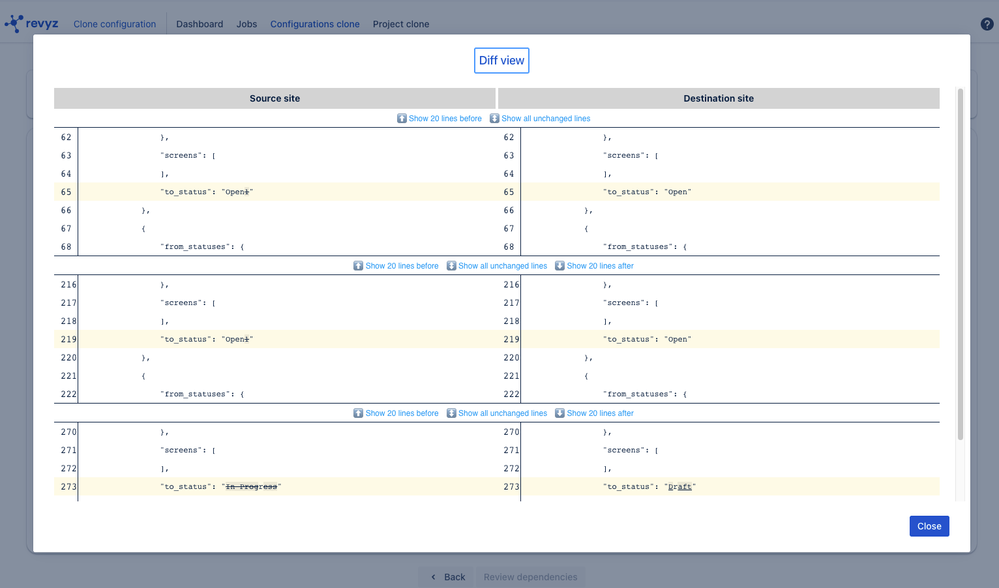Screen dimensions: 999x588
Task: Click source line number 270
Action: 69,431
